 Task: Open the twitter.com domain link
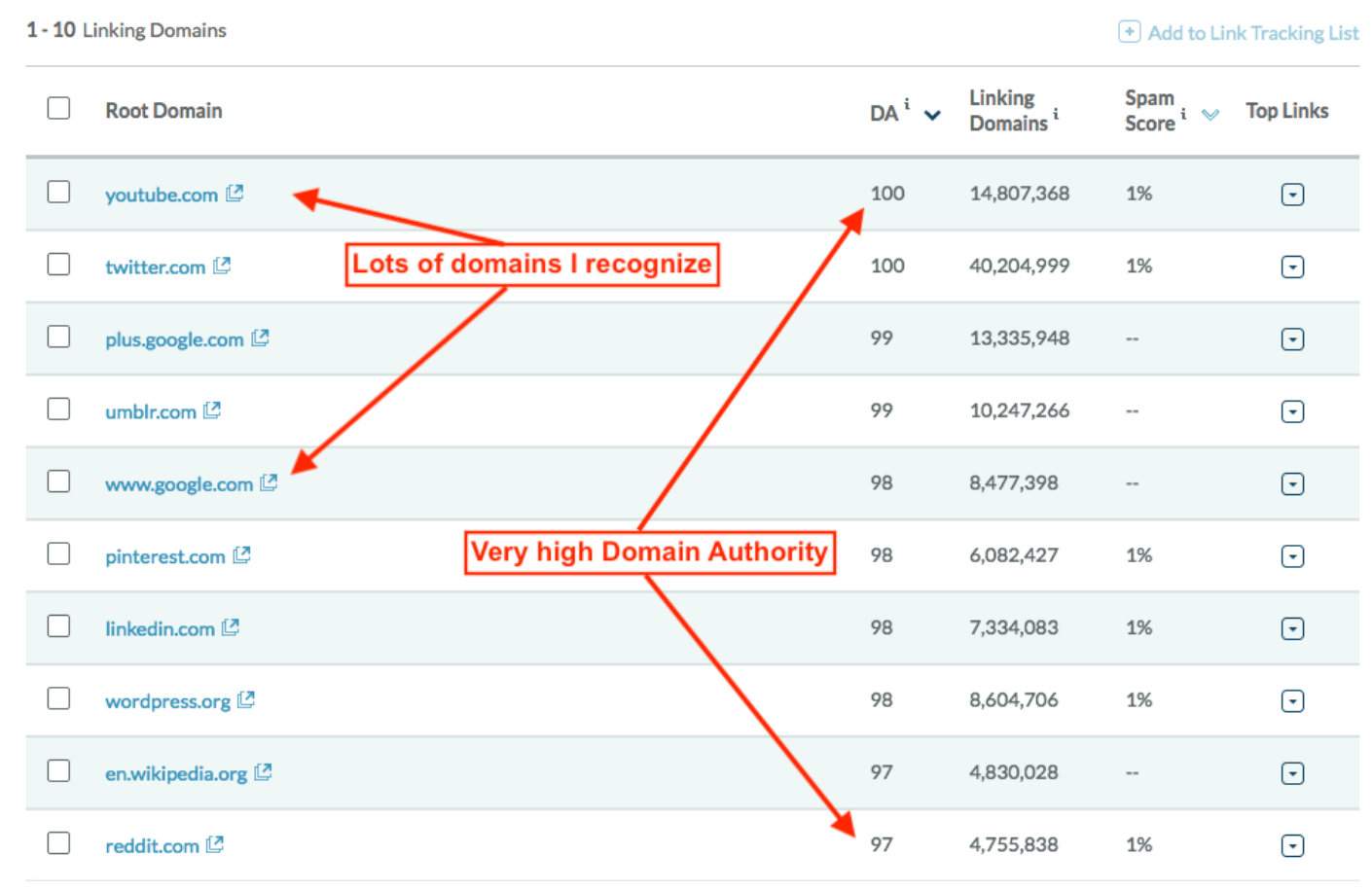tap(155, 267)
